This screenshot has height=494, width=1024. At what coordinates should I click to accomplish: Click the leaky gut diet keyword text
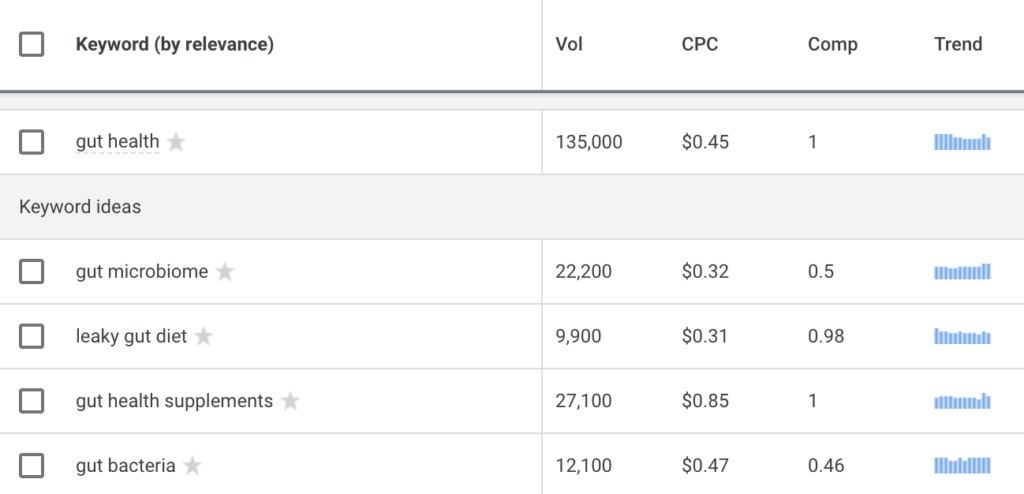tap(131, 336)
